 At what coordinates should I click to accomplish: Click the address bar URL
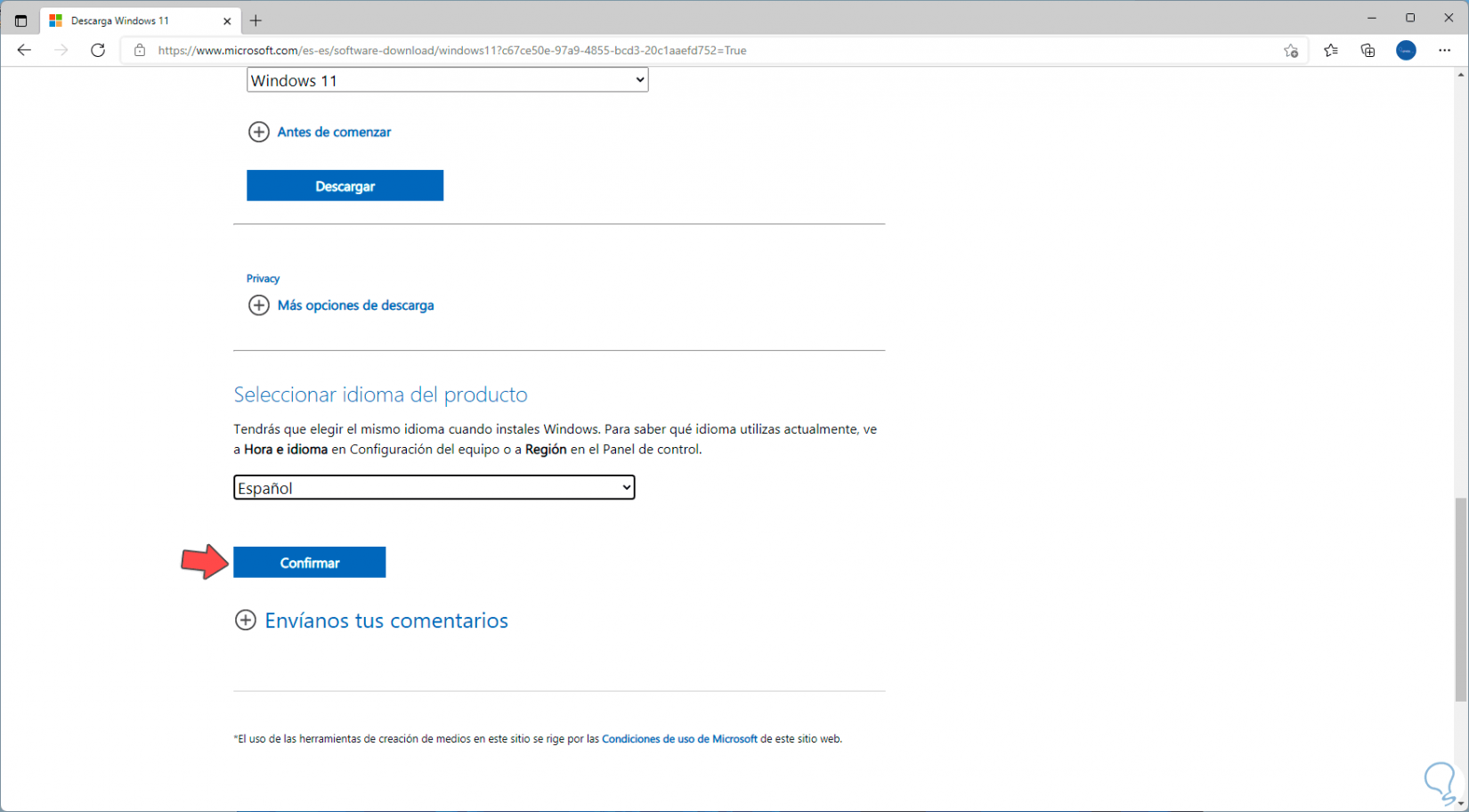point(452,51)
